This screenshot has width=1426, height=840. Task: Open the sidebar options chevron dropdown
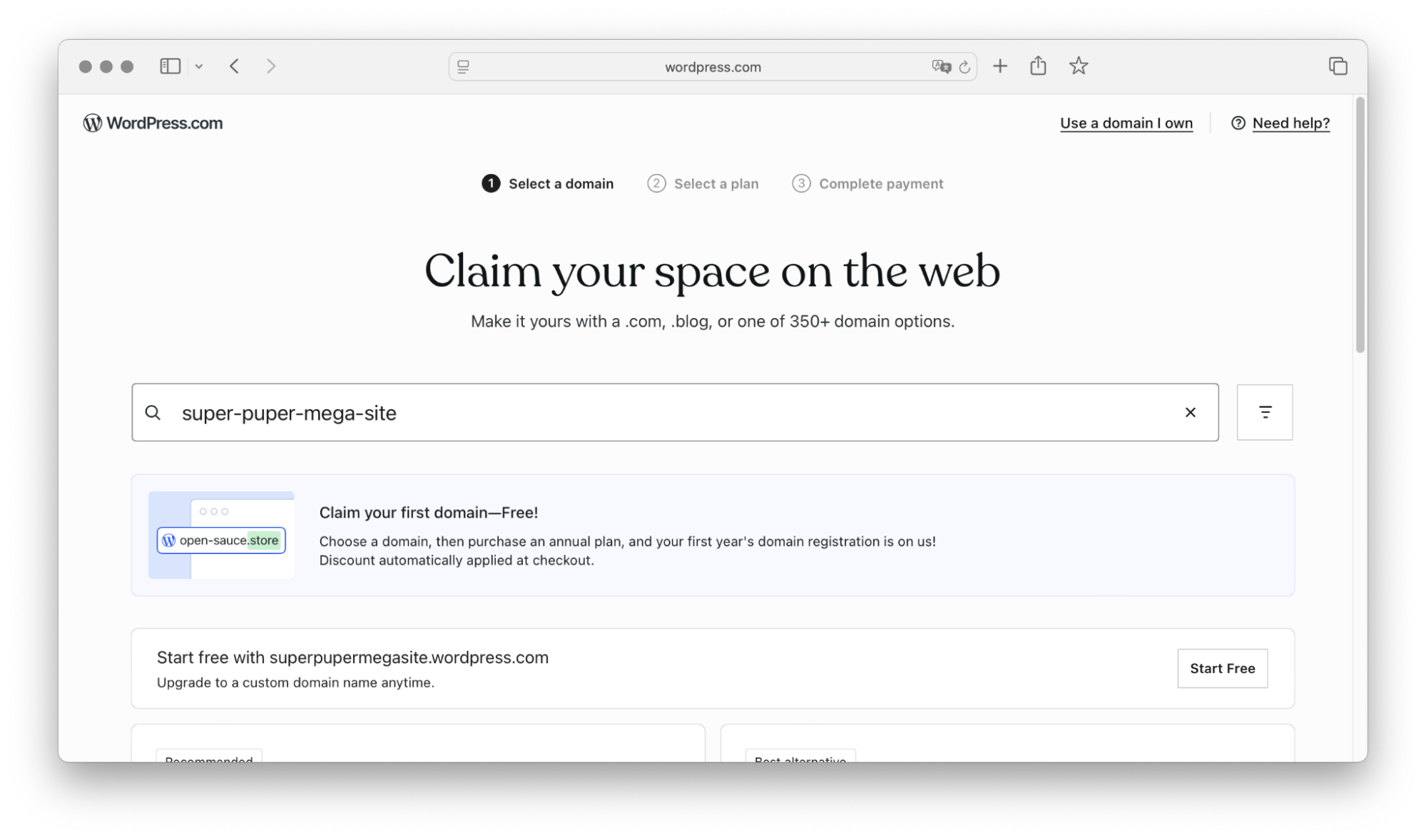pyautogui.click(x=199, y=66)
